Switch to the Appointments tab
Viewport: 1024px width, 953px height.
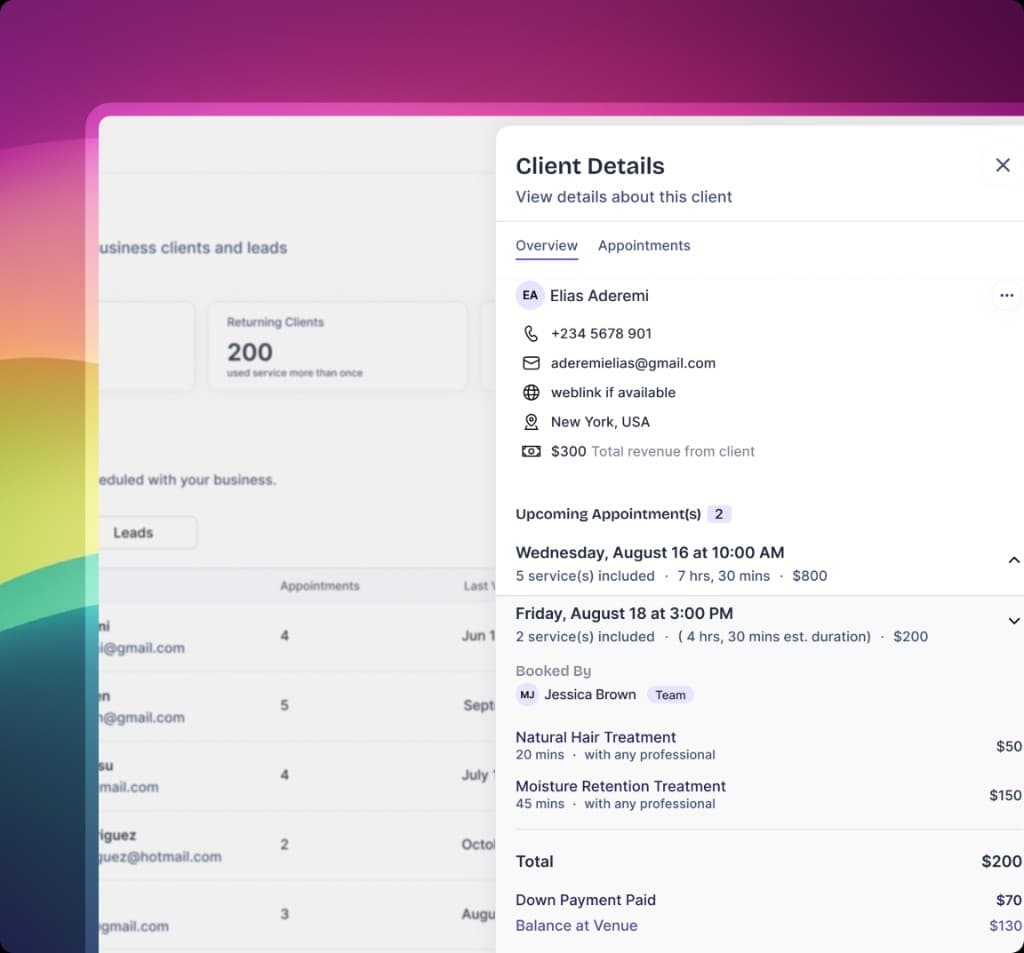[644, 246]
